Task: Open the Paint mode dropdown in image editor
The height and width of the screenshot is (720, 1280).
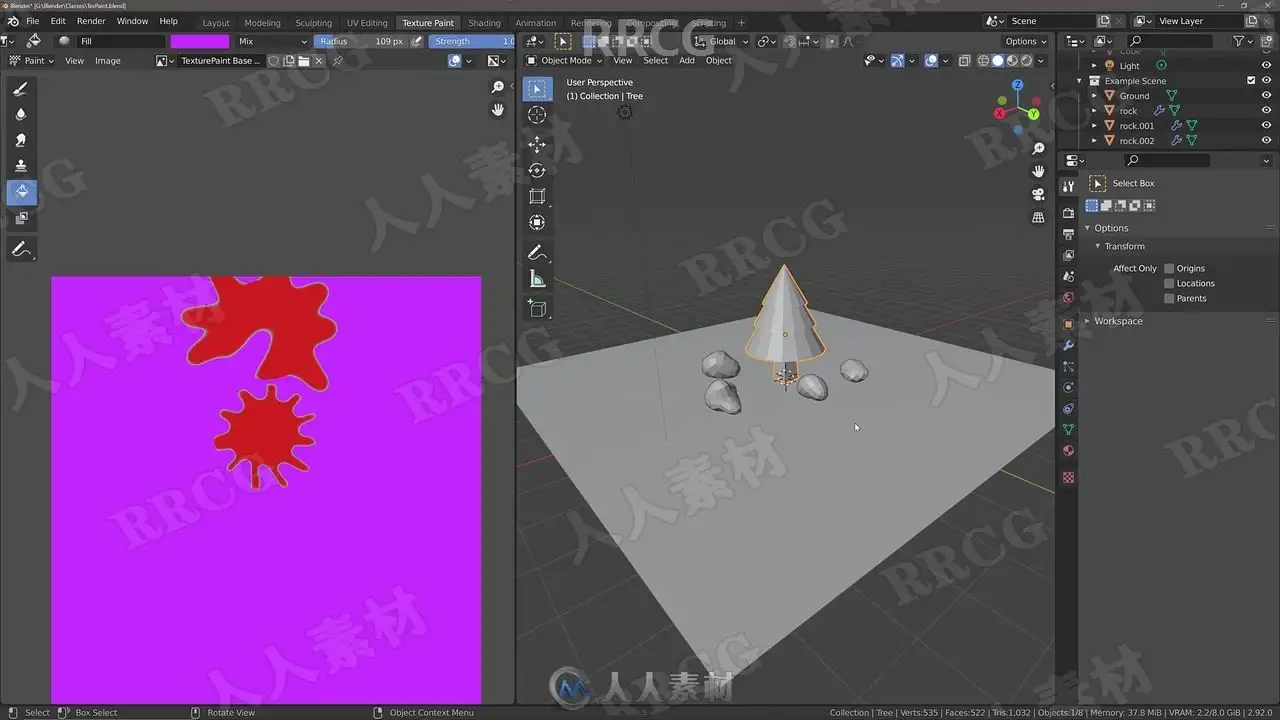Action: [31, 61]
